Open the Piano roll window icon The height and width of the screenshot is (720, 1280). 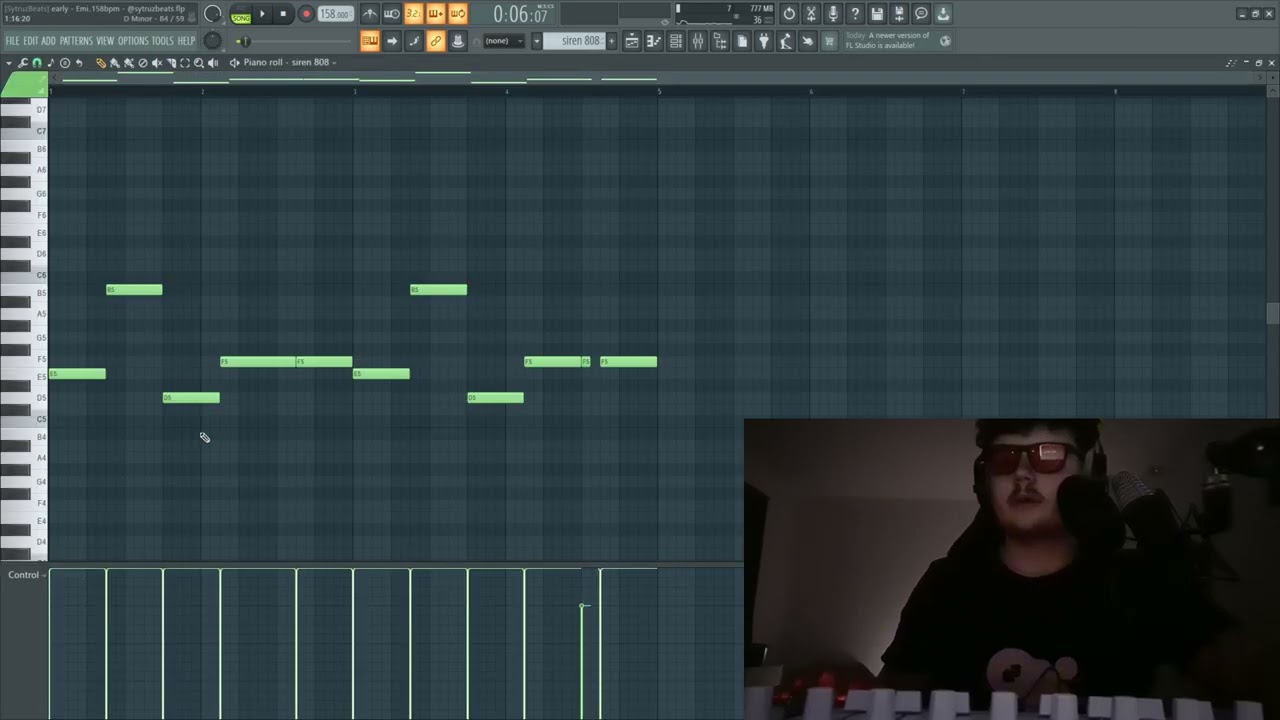click(654, 41)
